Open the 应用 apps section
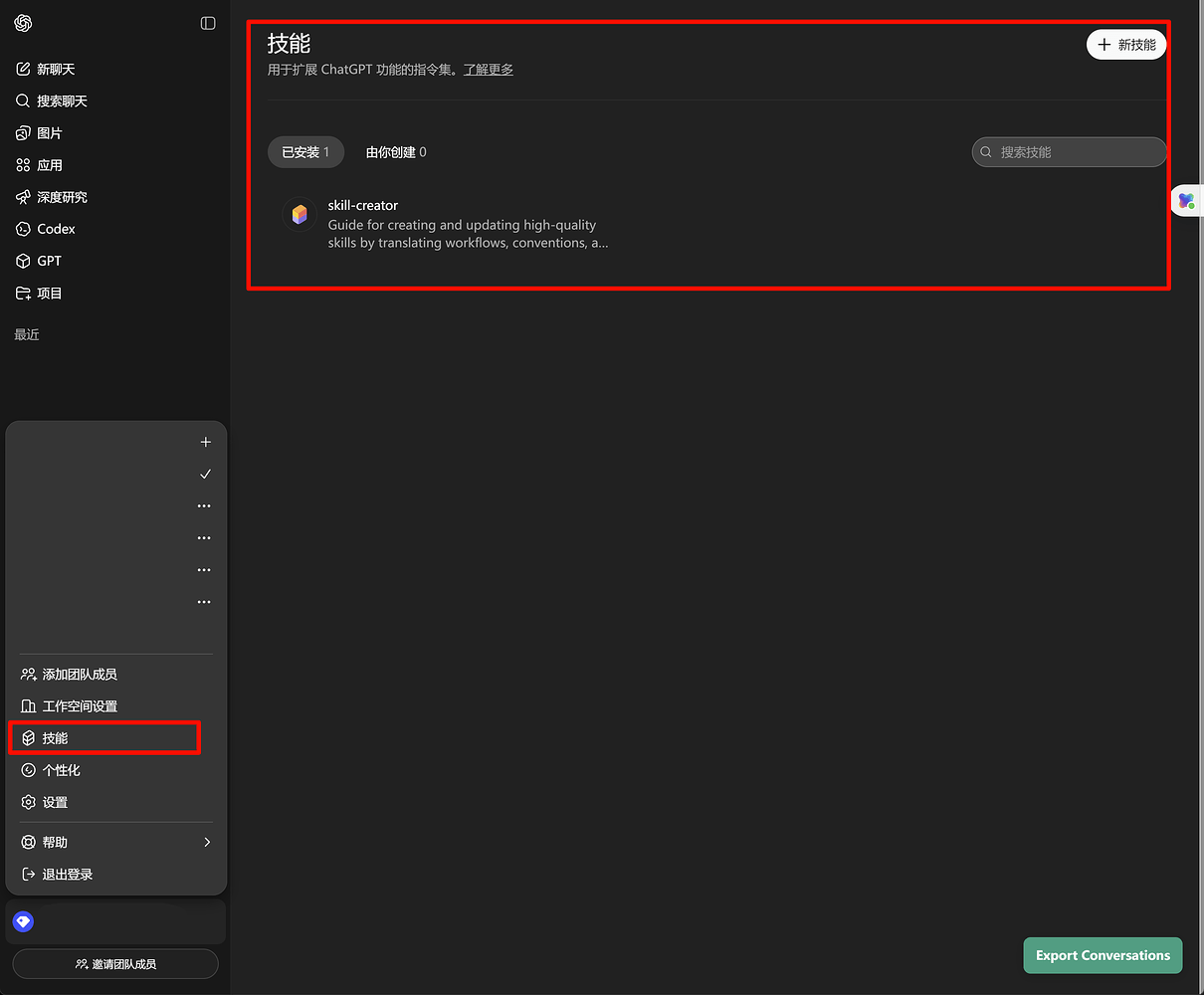Viewport: 1204px width, 995px height. coord(40,165)
